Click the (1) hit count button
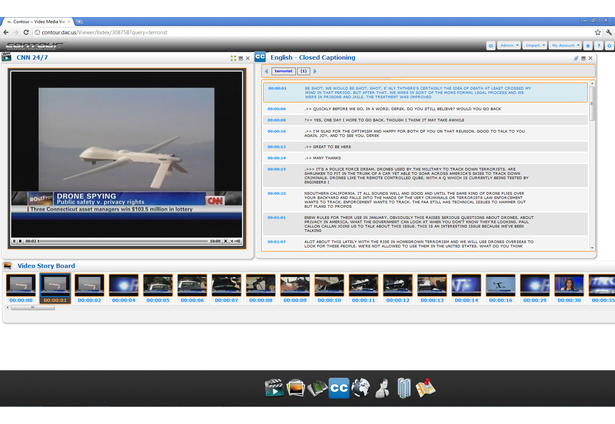615x424 pixels. [x=304, y=71]
